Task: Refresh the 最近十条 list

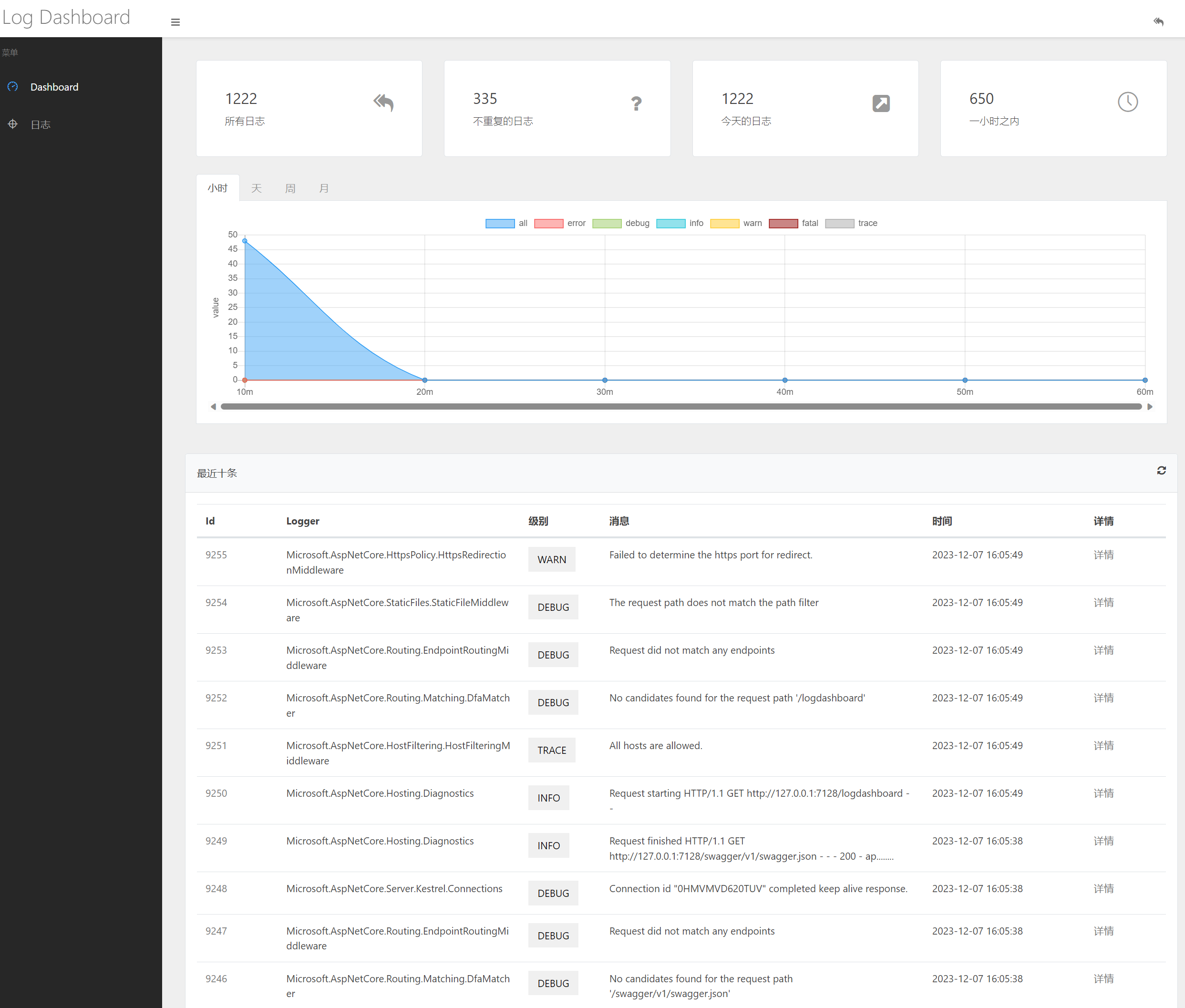Action: click(1161, 470)
